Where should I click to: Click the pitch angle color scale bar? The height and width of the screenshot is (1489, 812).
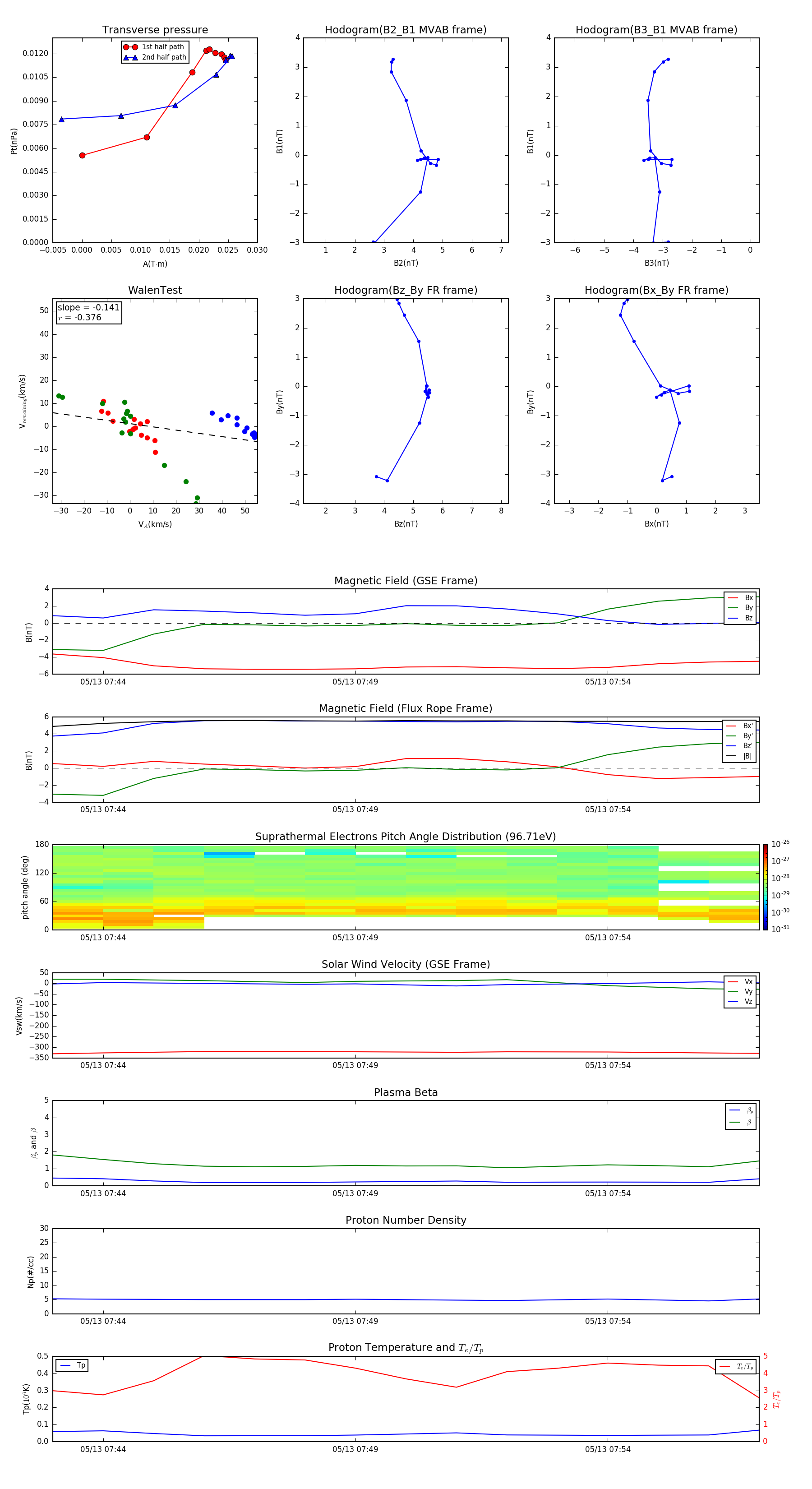pyautogui.click(x=765, y=887)
